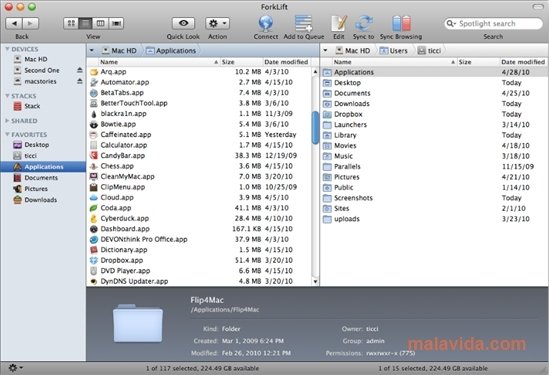Open the bottom-left gear menu
This screenshot has width=549, height=375.
[15, 368]
